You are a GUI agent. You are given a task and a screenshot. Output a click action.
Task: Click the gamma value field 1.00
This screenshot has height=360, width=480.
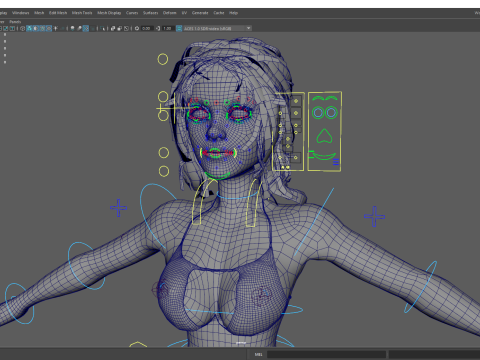click(168, 28)
